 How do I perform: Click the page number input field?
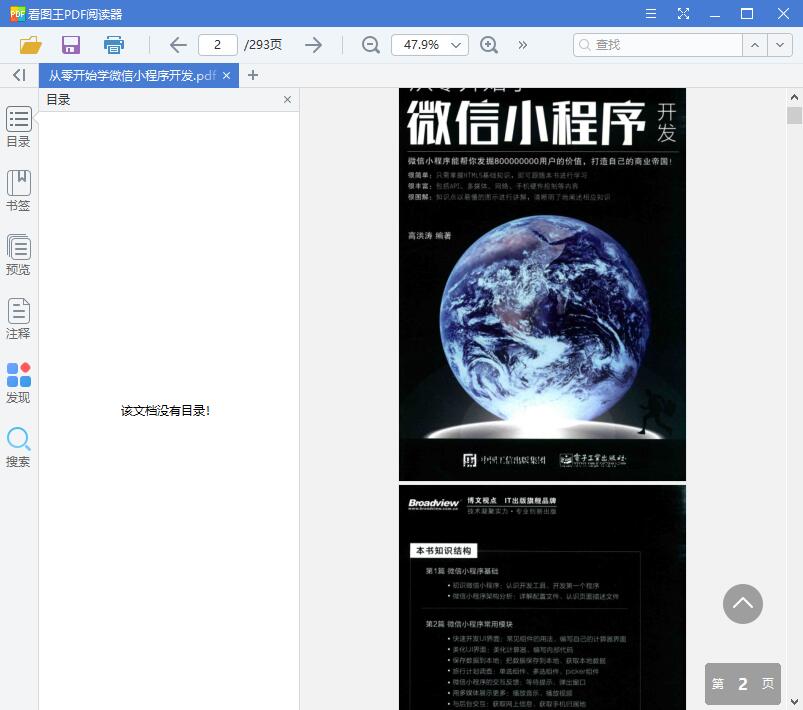(x=218, y=45)
